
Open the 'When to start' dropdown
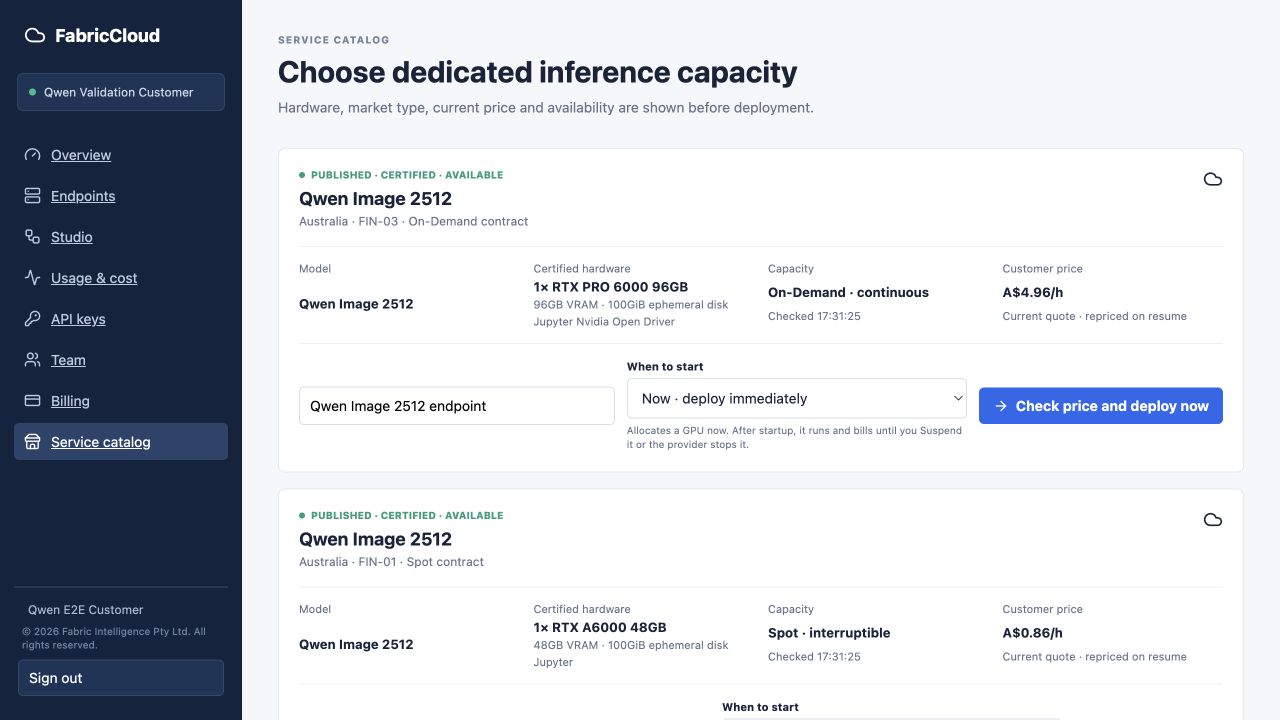click(x=797, y=398)
